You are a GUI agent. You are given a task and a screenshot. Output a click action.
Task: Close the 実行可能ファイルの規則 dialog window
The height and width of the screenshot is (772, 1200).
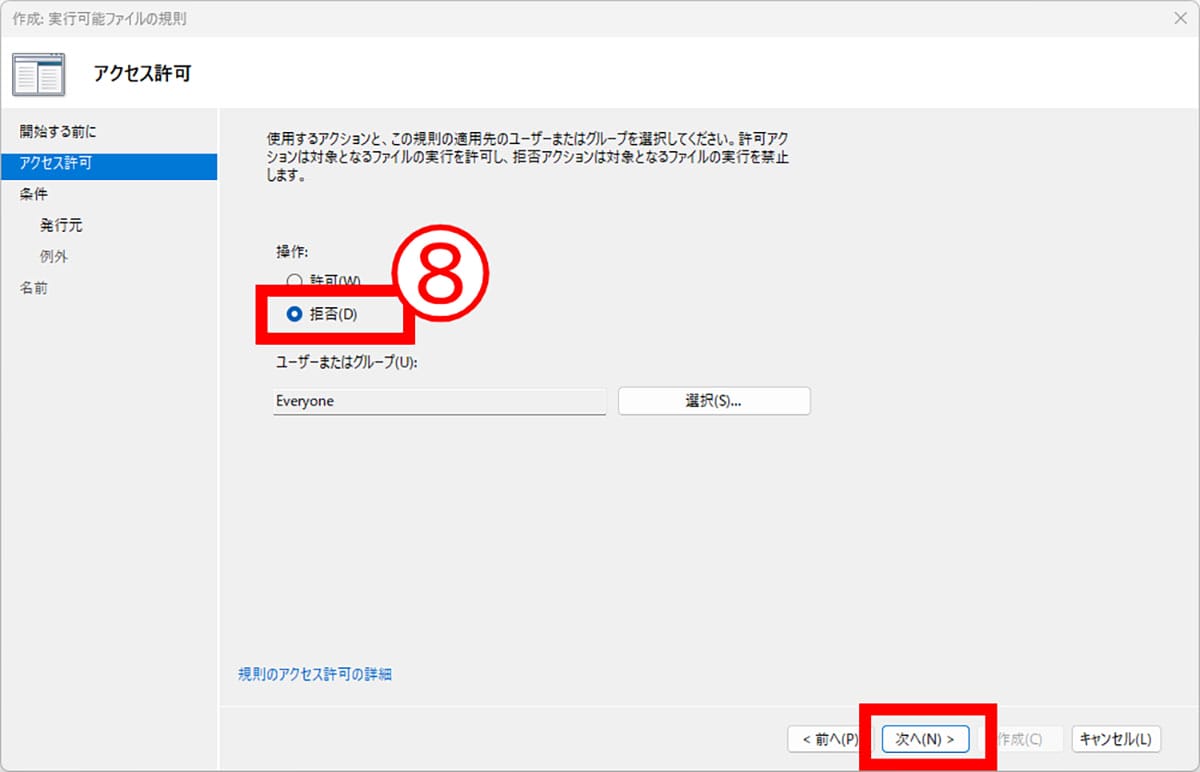(x=1179, y=18)
